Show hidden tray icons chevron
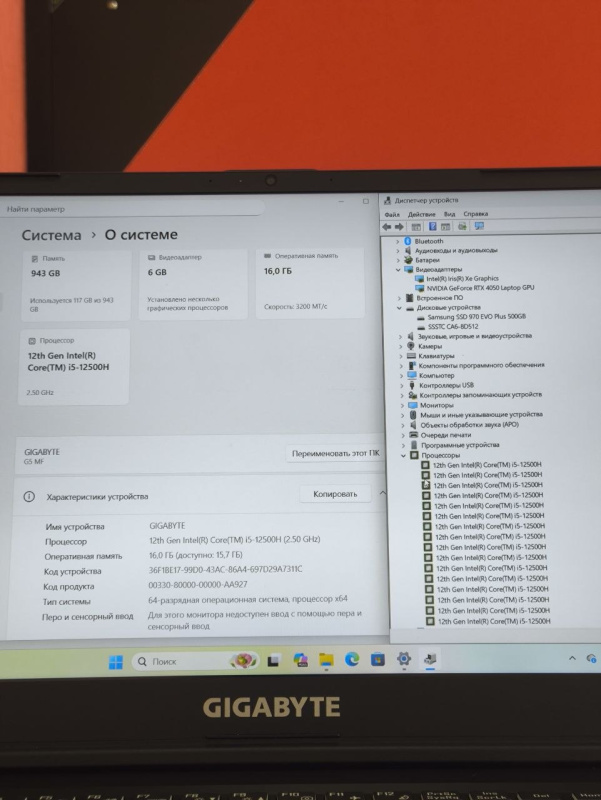The height and width of the screenshot is (800, 601). coord(572,658)
